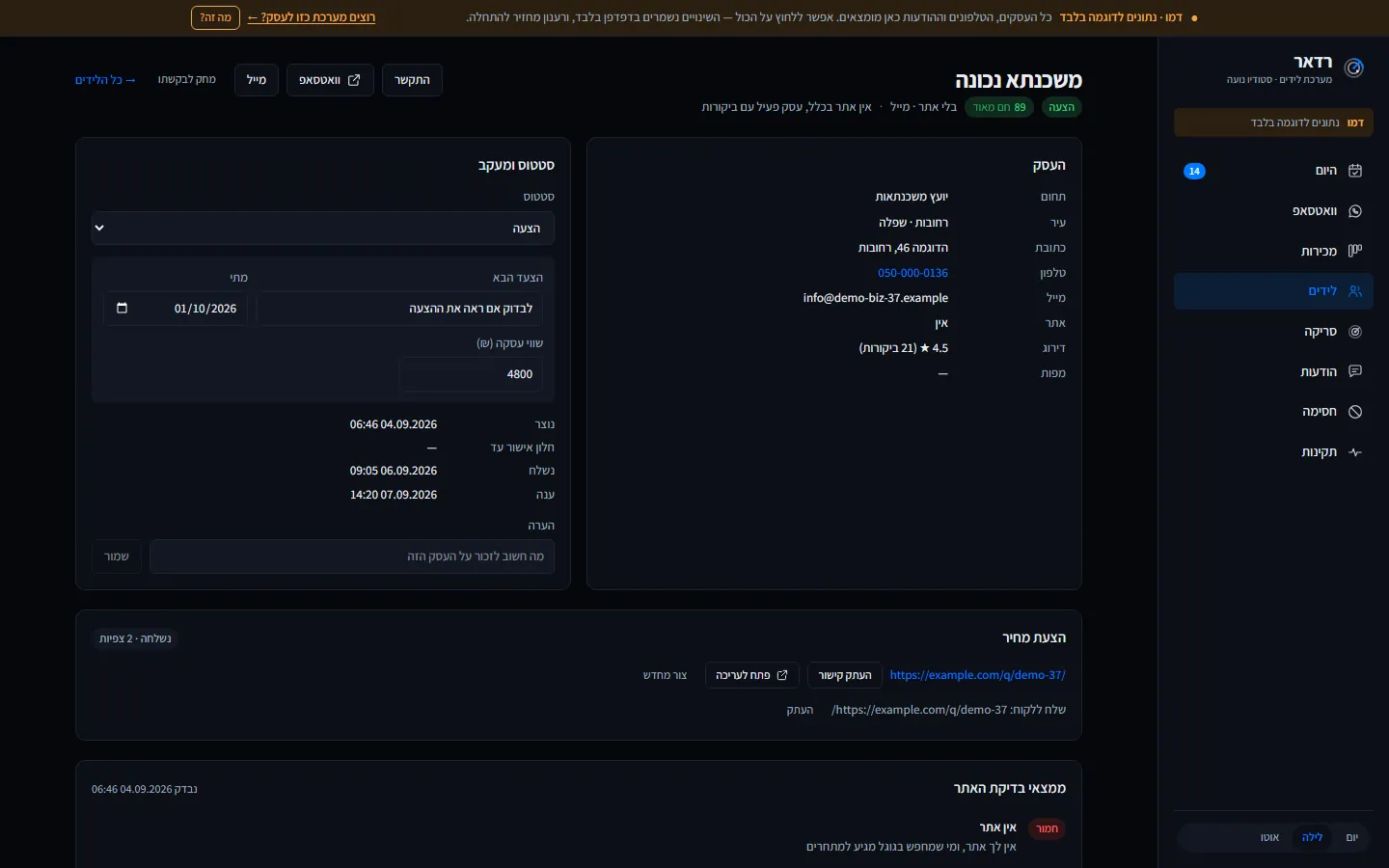Click the שווי עסקה field showing 4800
This screenshot has height=868, width=1389.
pyautogui.click(x=471, y=374)
